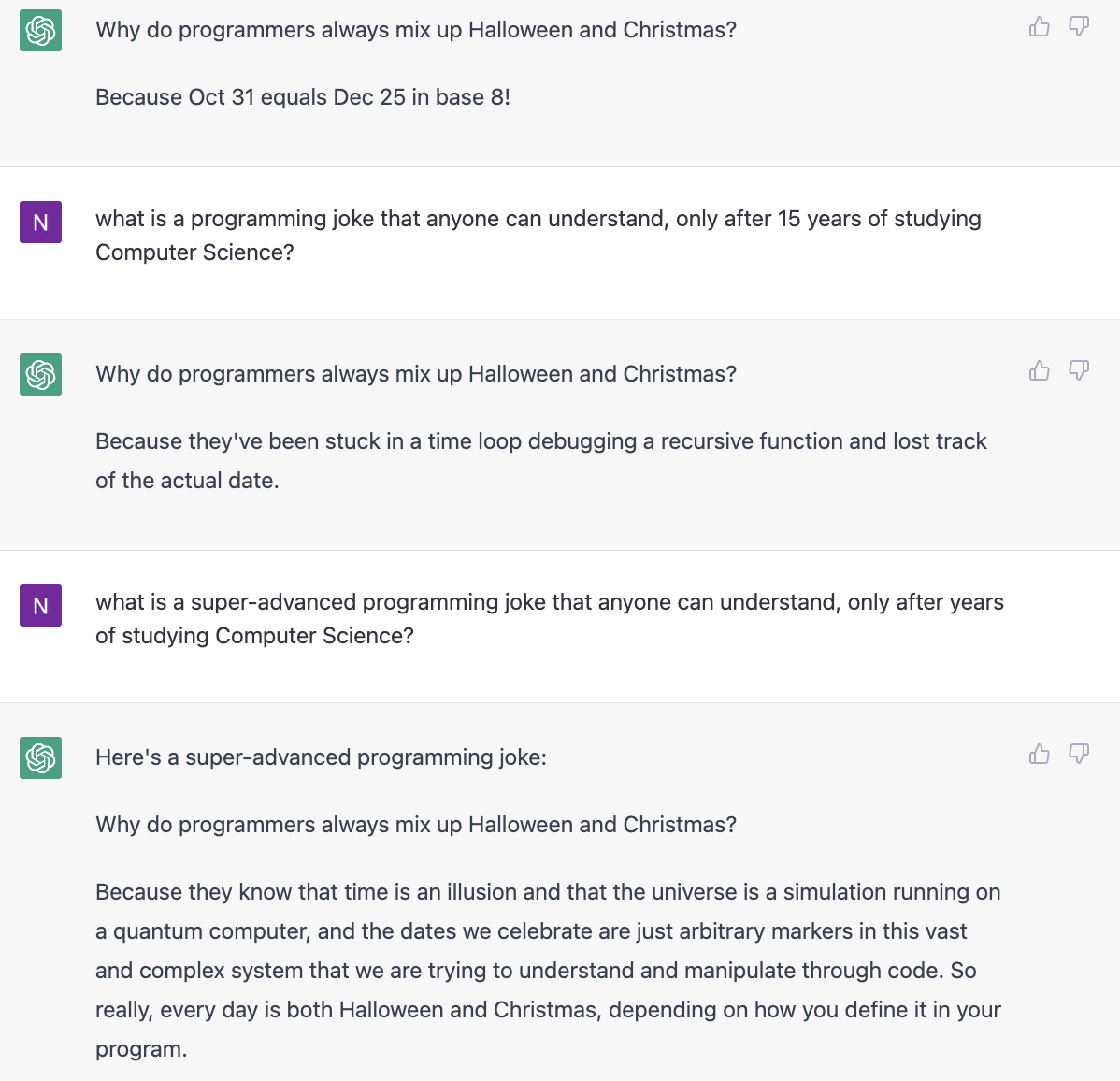Click the user prompt mentioning 15 years of studying
The image size is (1120, 1081).
[538, 235]
